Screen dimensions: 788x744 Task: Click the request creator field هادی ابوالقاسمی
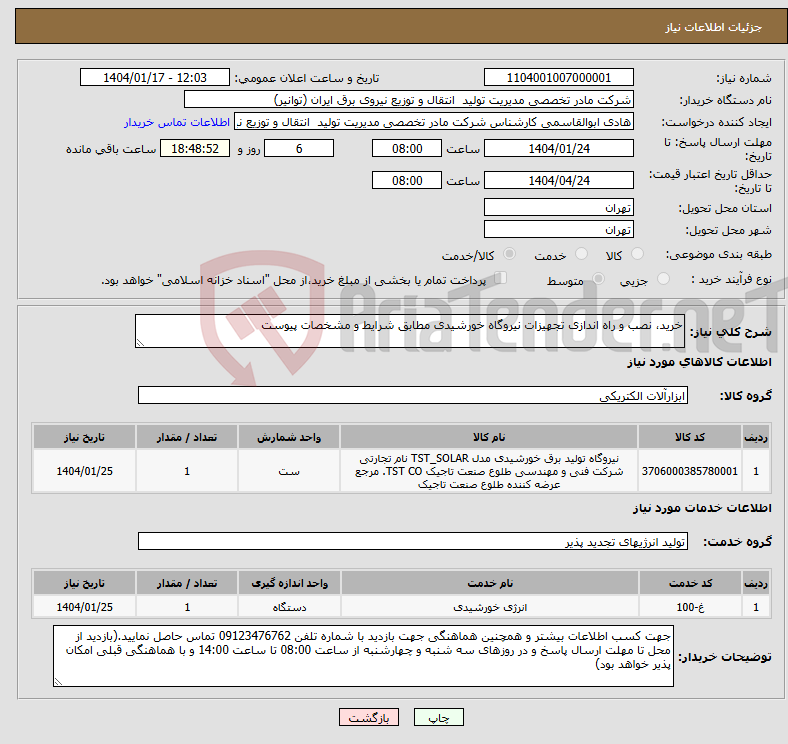click(x=434, y=122)
